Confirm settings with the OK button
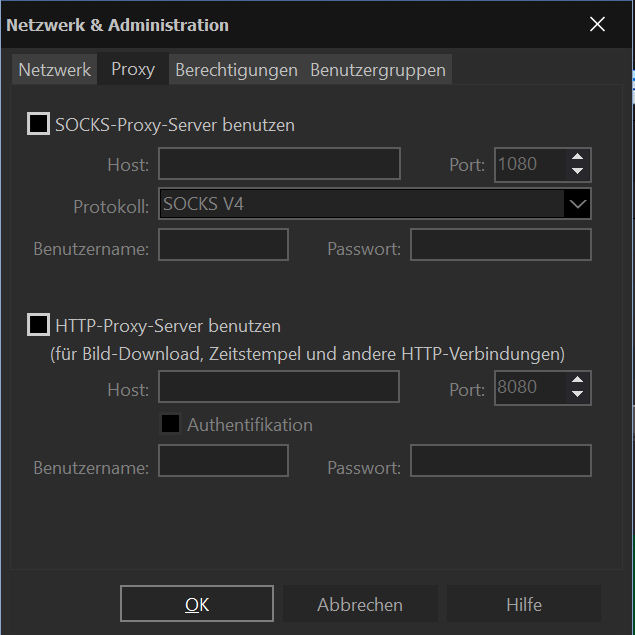 [197, 604]
